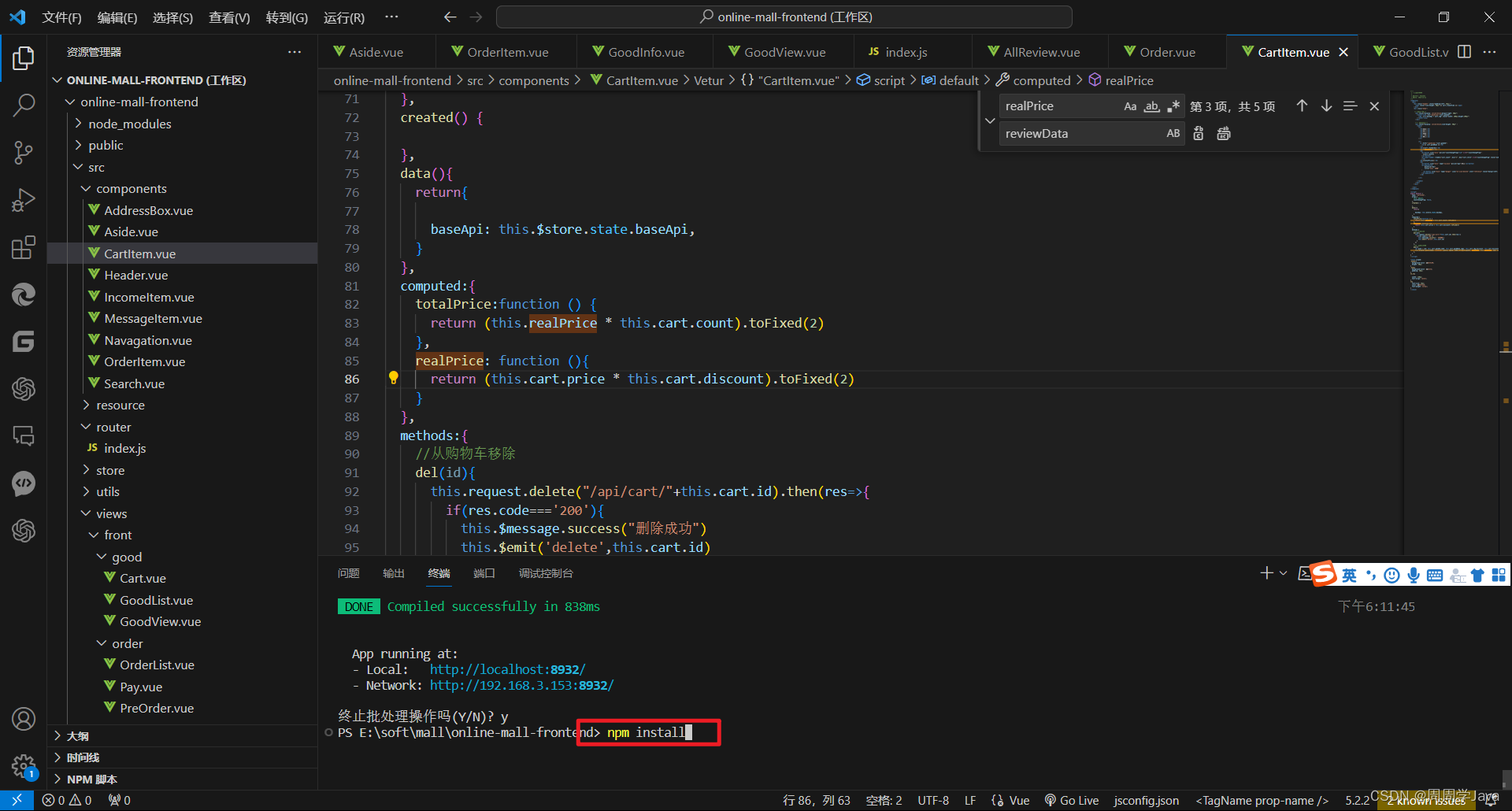Open the Network 192.168.3.153 URL link

[521, 685]
